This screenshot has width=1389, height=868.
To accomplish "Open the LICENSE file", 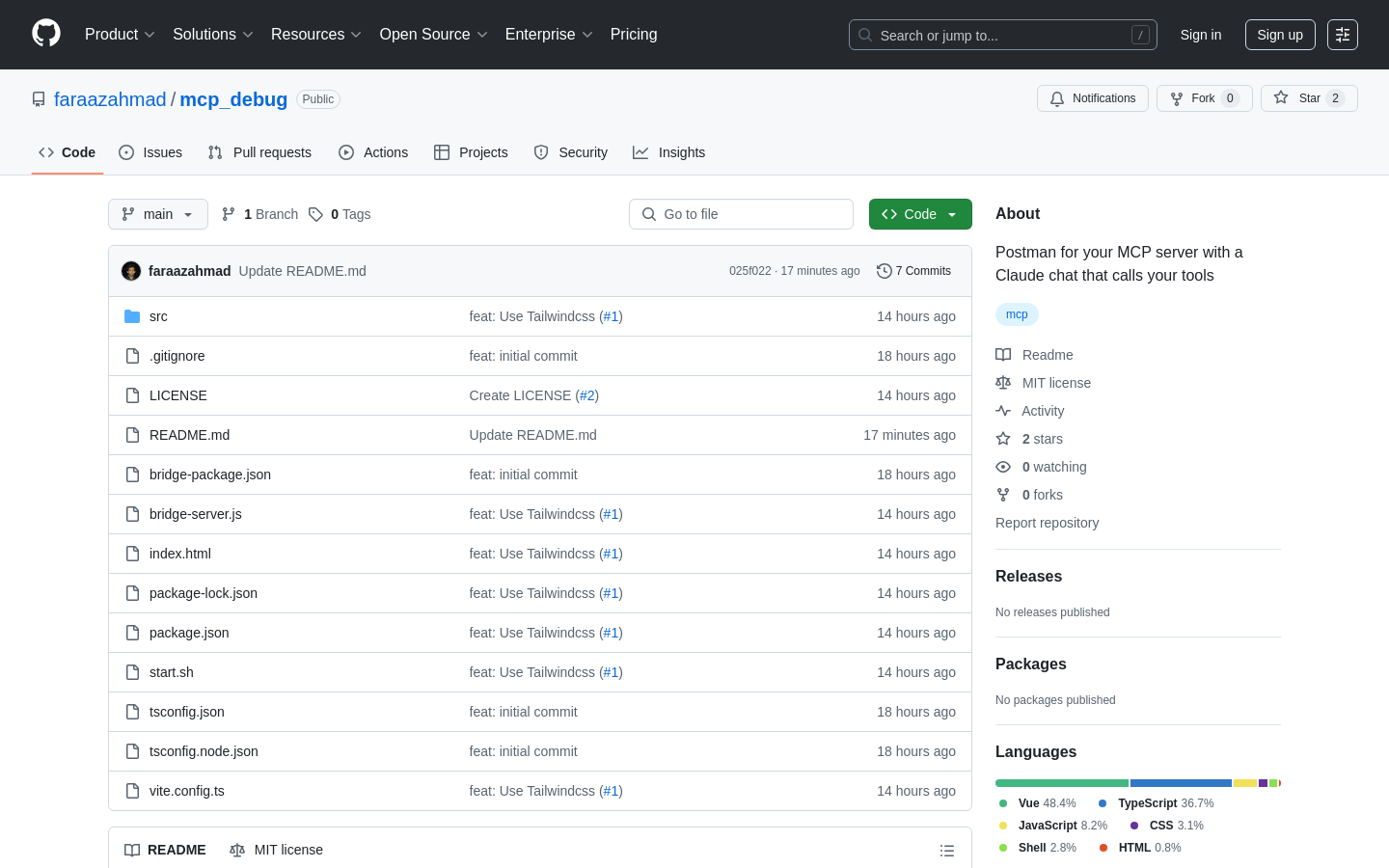I will click(x=178, y=395).
